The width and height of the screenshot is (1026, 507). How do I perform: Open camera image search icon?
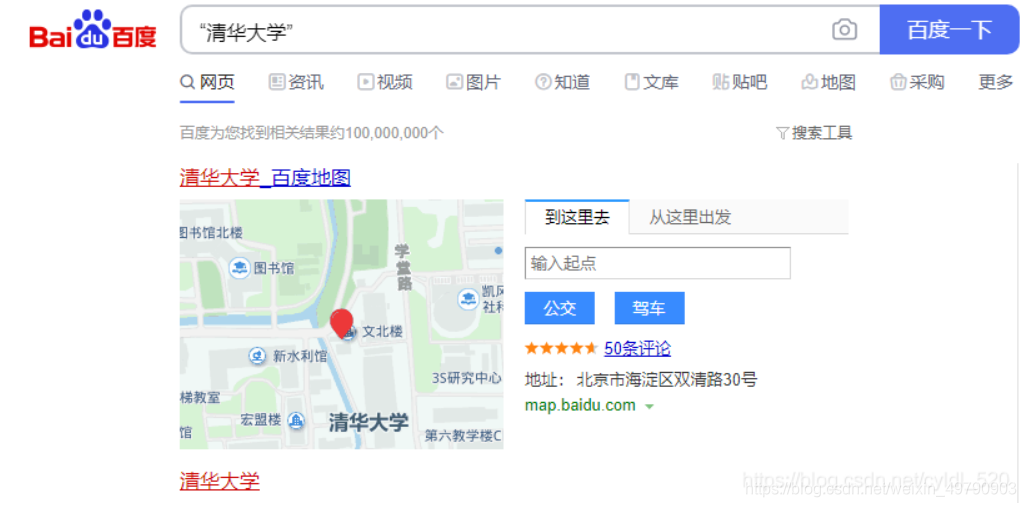(x=844, y=30)
